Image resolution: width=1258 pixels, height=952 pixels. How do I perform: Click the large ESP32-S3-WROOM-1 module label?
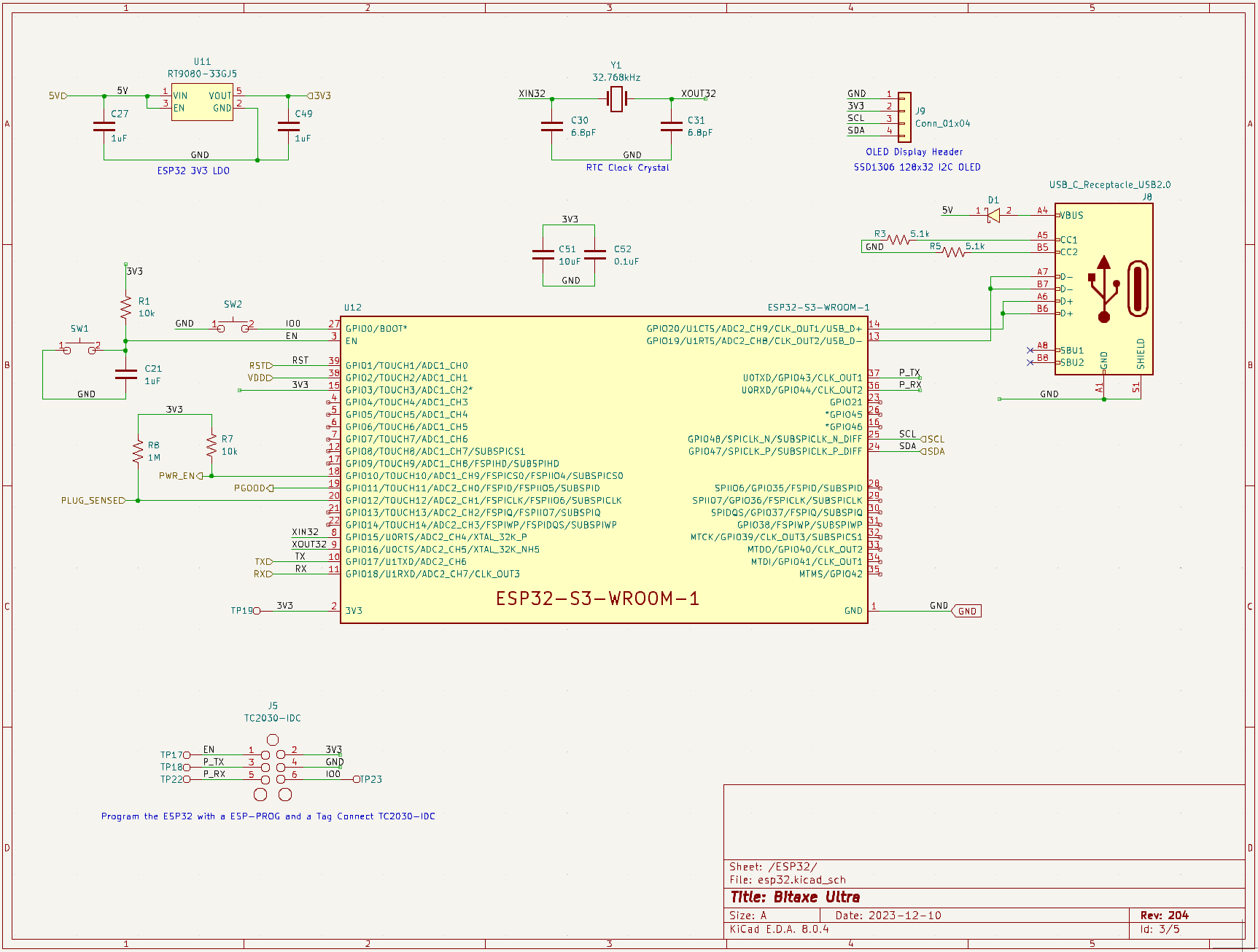(597, 598)
